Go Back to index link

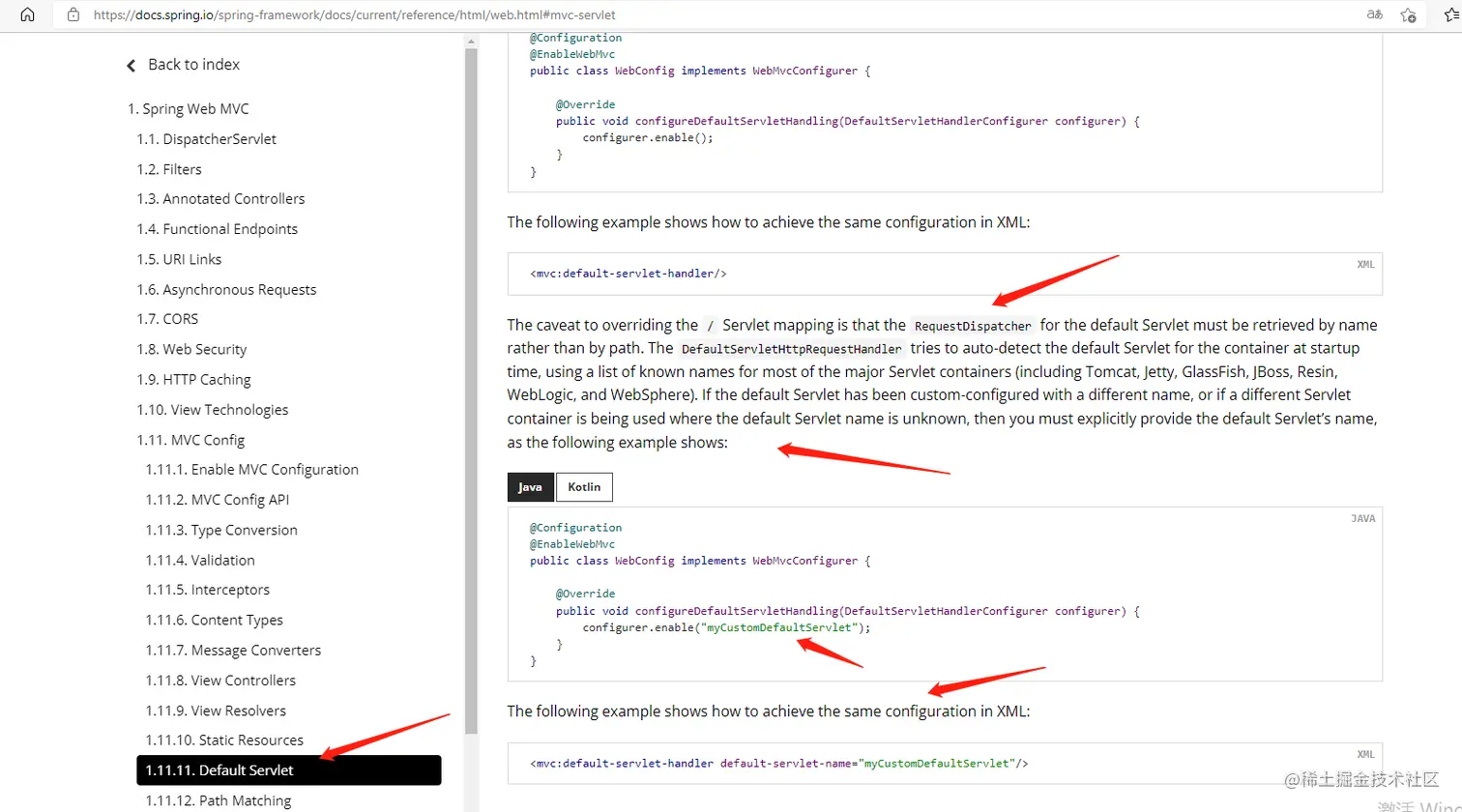click(x=193, y=65)
